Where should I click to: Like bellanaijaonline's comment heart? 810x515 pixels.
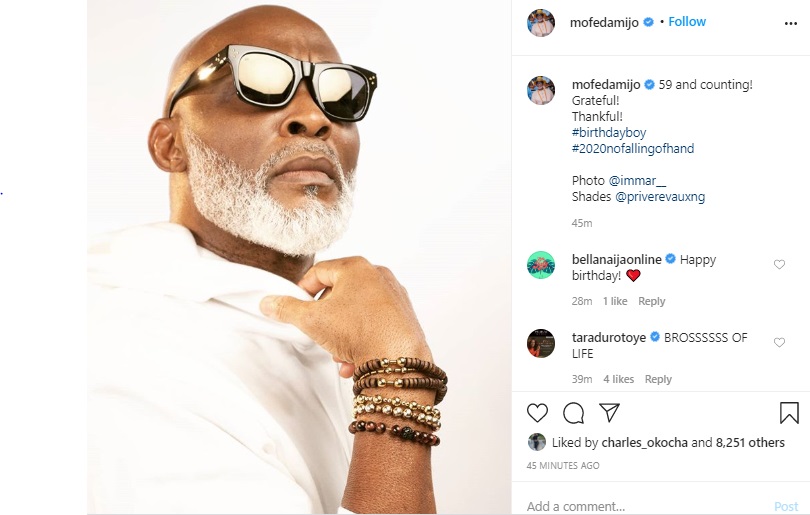[x=780, y=265]
